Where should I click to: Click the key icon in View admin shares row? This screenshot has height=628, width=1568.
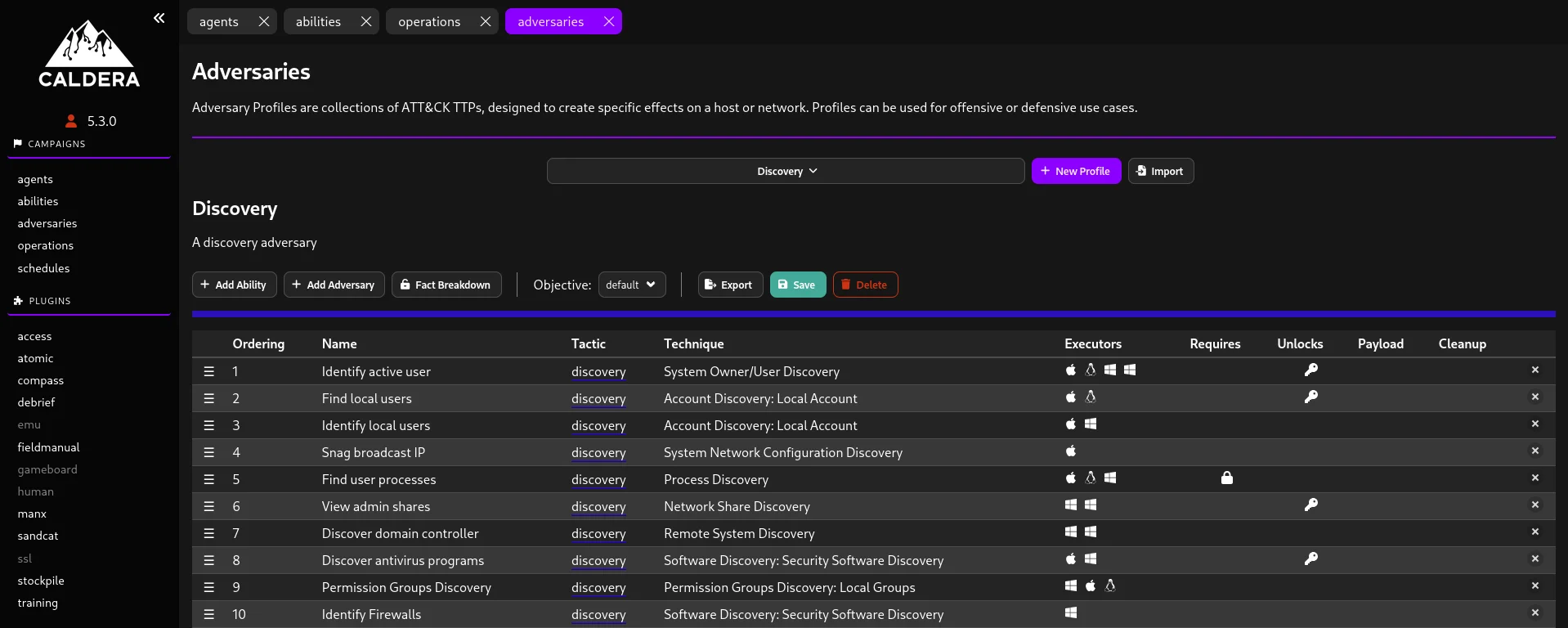click(x=1310, y=505)
